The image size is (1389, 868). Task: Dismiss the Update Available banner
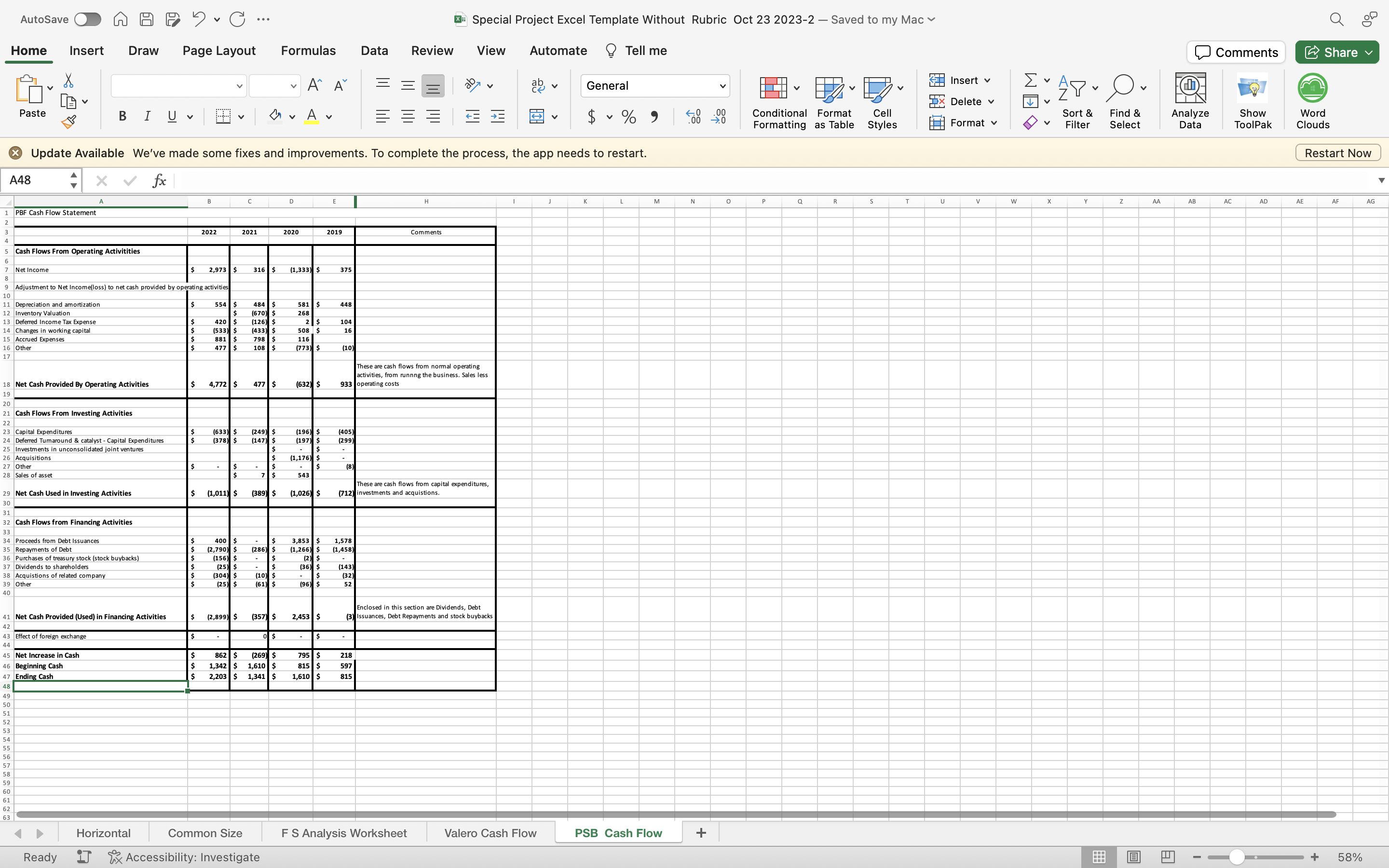pyautogui.click(x=15, y=153)
